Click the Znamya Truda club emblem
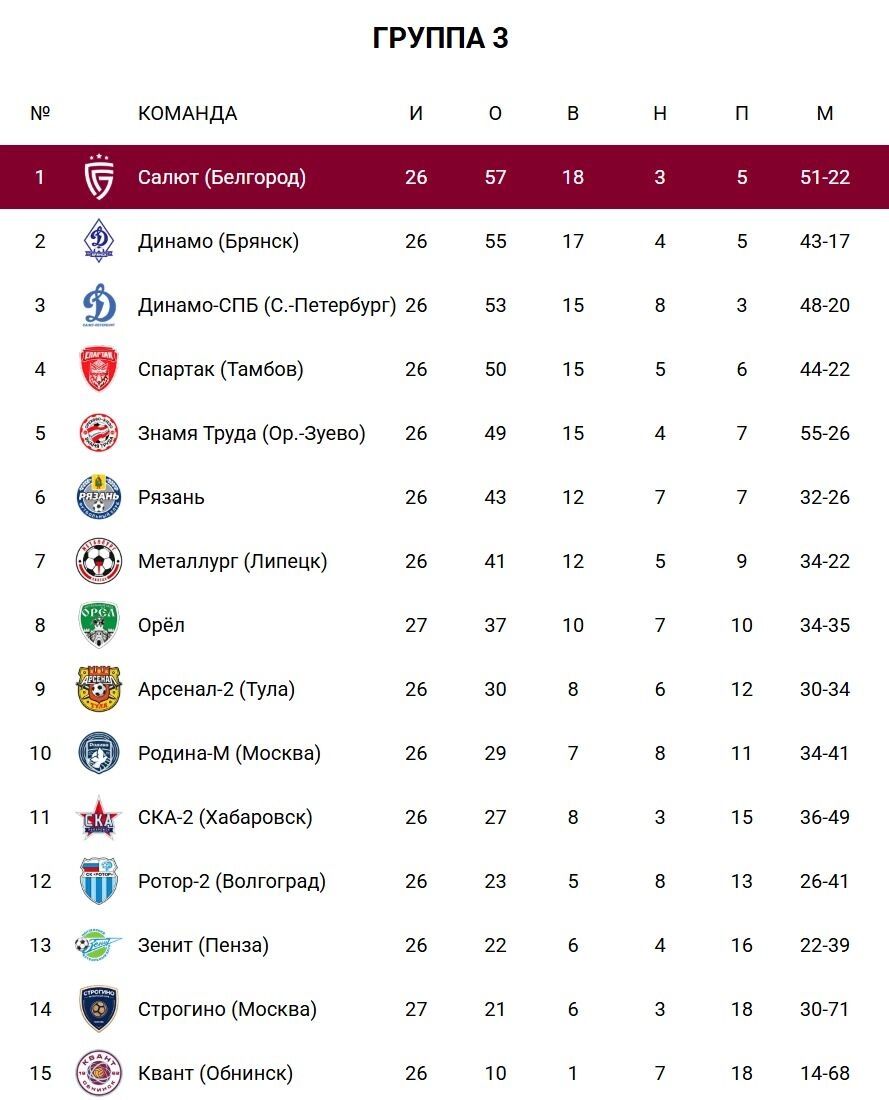This screenshot has width=889, height=1100. pos(99,433)
